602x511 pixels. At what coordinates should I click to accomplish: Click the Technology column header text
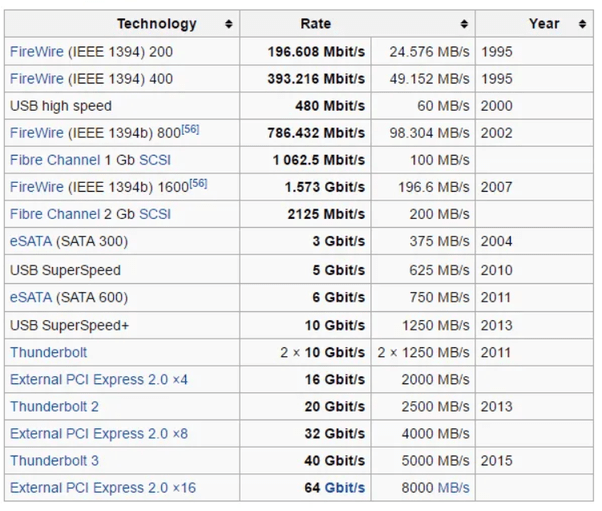157,24
